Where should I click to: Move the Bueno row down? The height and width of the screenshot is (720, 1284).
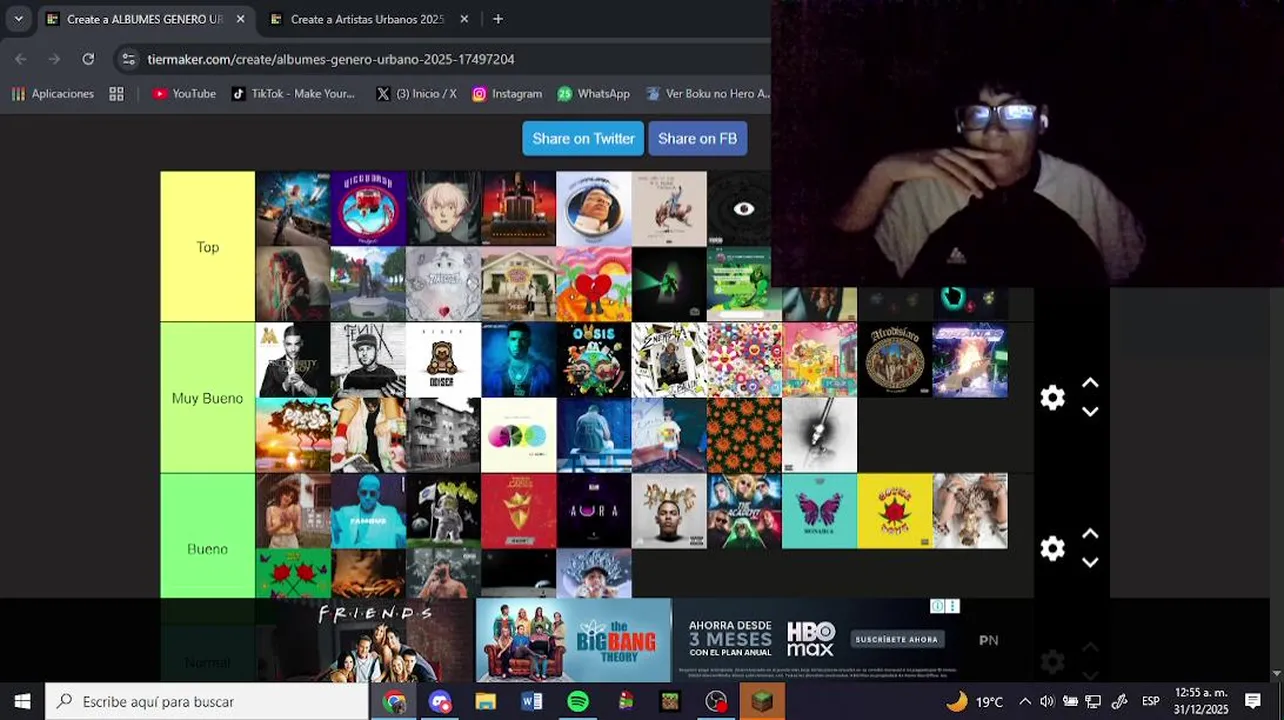click(x=1090, y=562)
